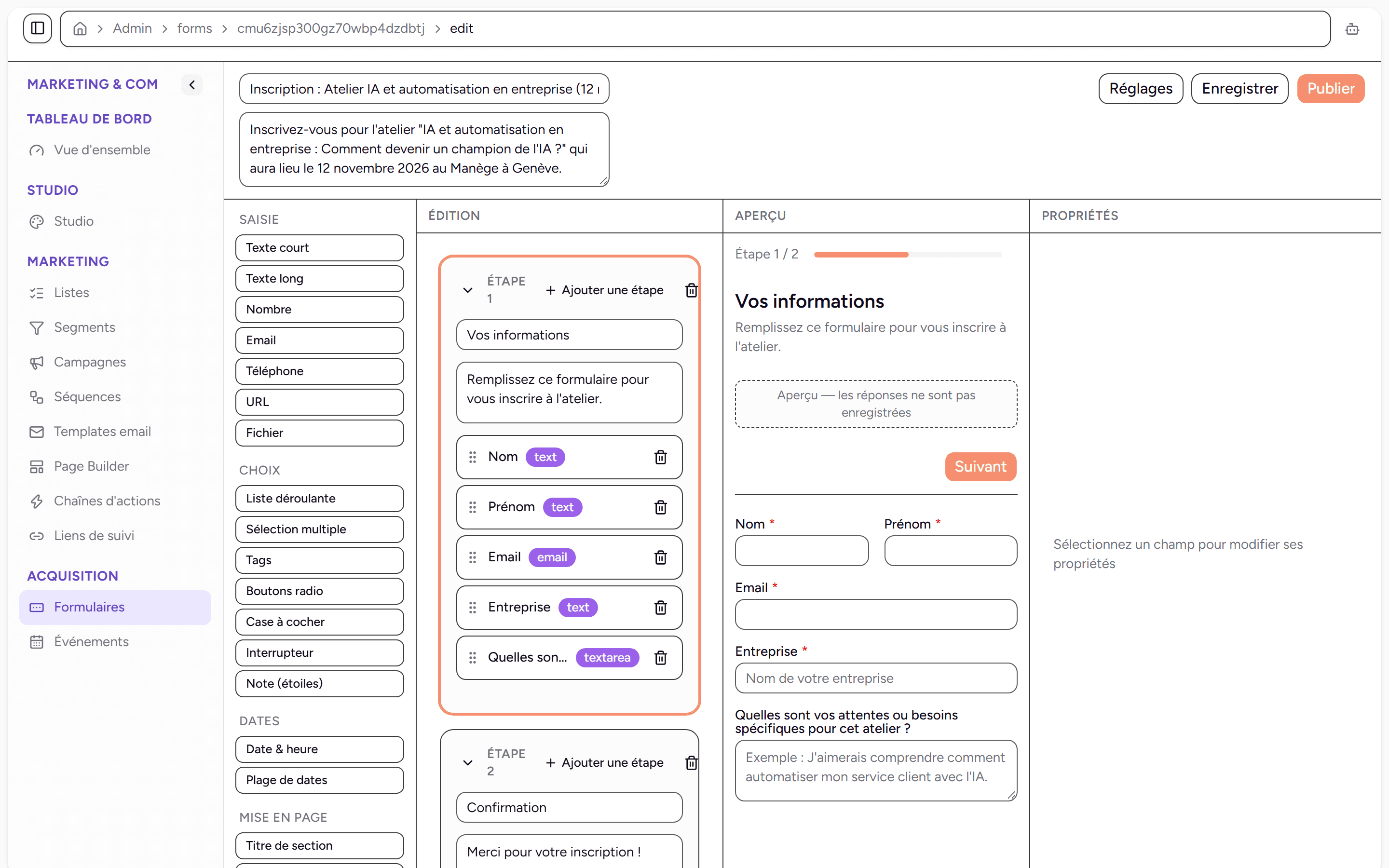This screenshot has width=1389, height=868.
Task: Collapse the Marketing & Com sidebar
Action: tap(191, 85)
